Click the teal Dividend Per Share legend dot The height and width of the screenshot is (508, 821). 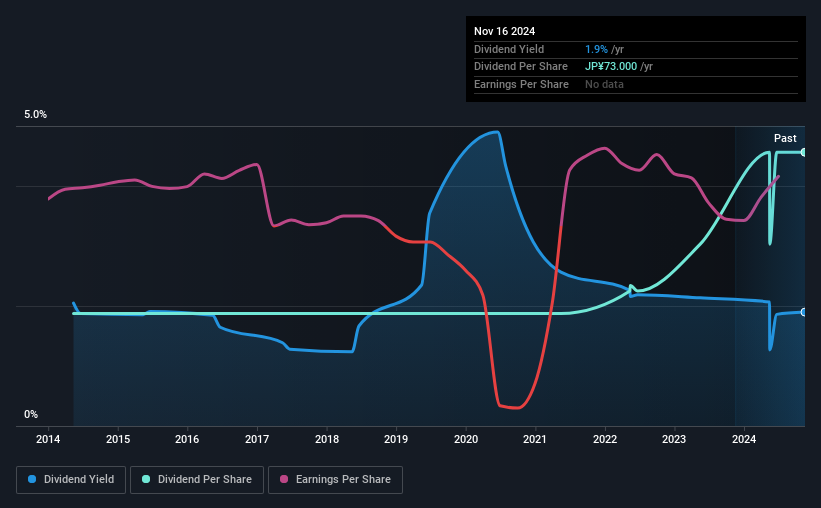click(x=146, y=479)
